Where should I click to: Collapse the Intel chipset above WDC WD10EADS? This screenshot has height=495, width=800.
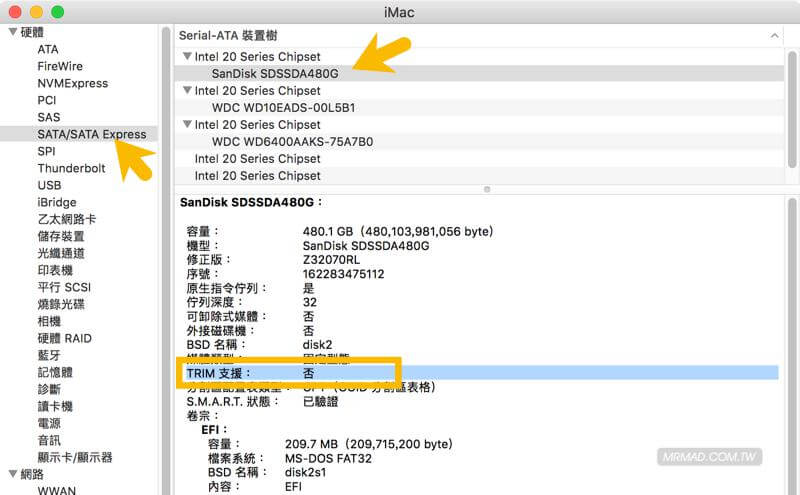click(x=187, y=91)
